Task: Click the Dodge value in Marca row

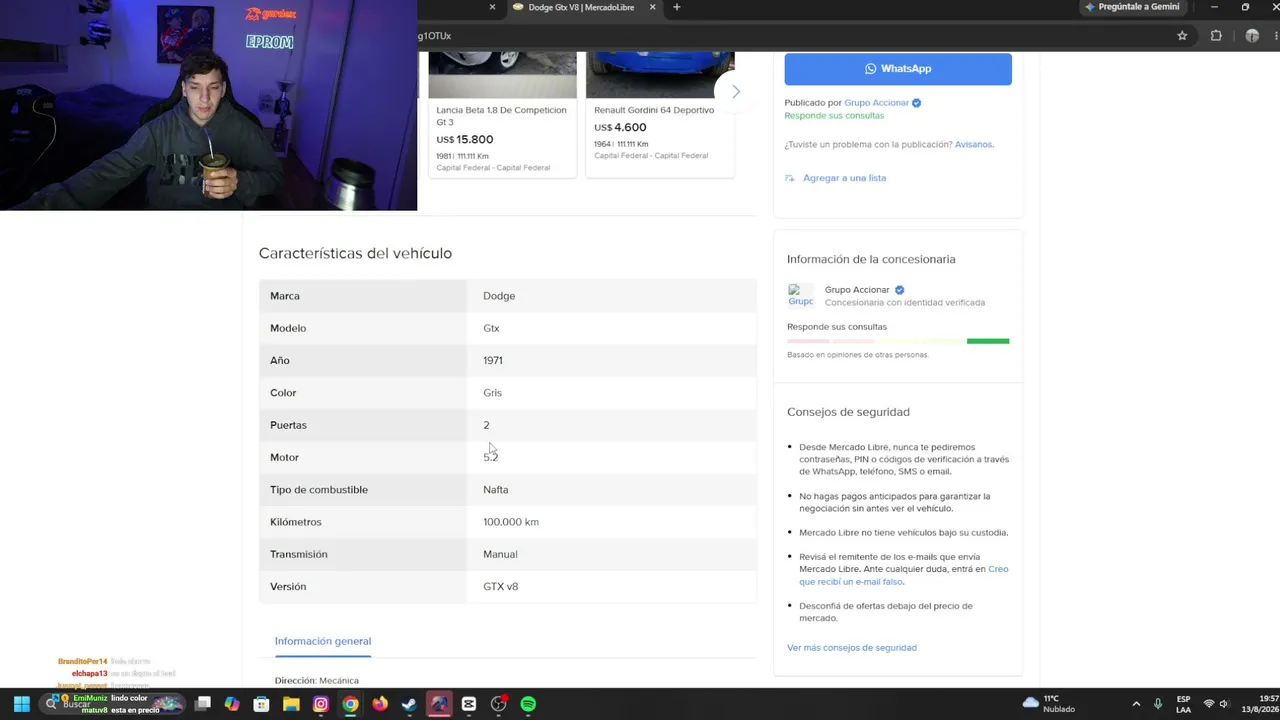Action: (x=499, y=296)
